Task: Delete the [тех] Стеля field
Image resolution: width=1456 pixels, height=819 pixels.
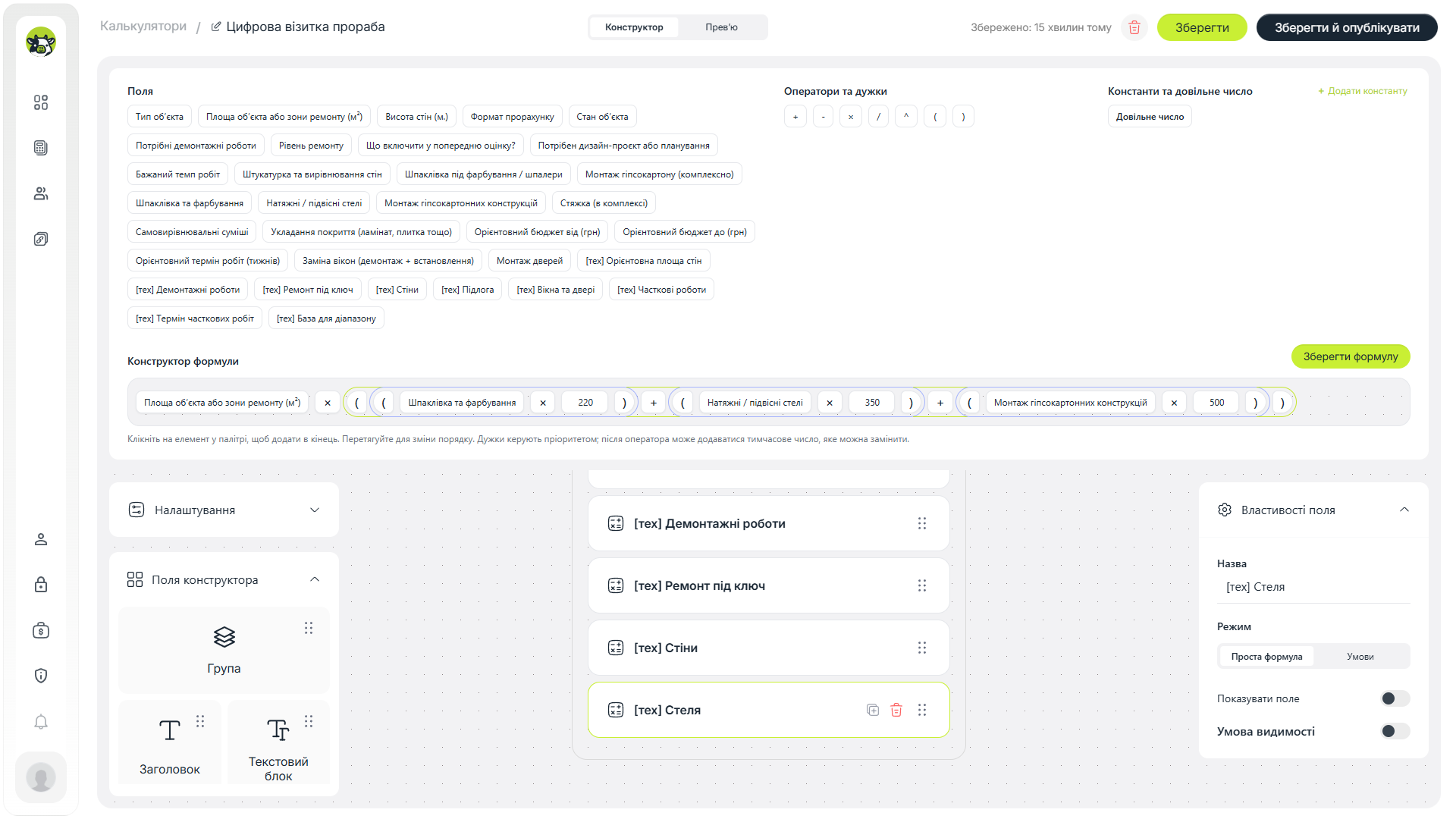Action: pyautogui.click(x=896, y=710)
